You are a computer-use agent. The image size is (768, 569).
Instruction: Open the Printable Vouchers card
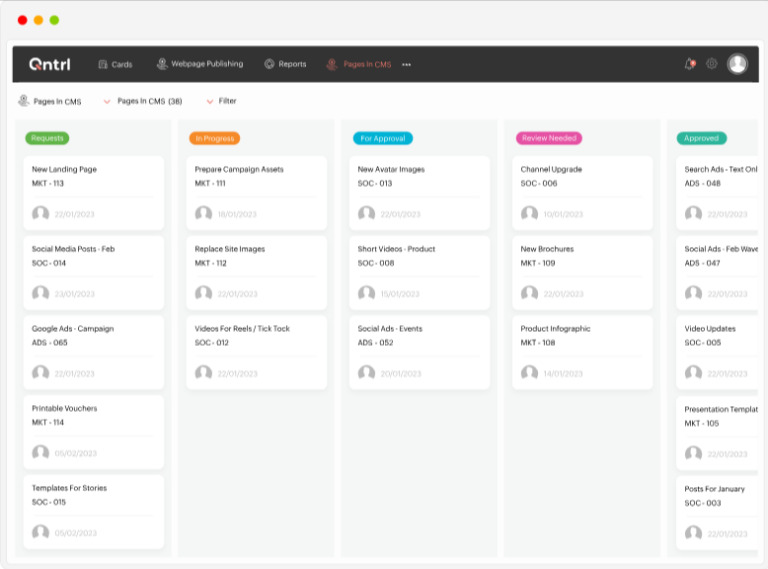[94, 432]
